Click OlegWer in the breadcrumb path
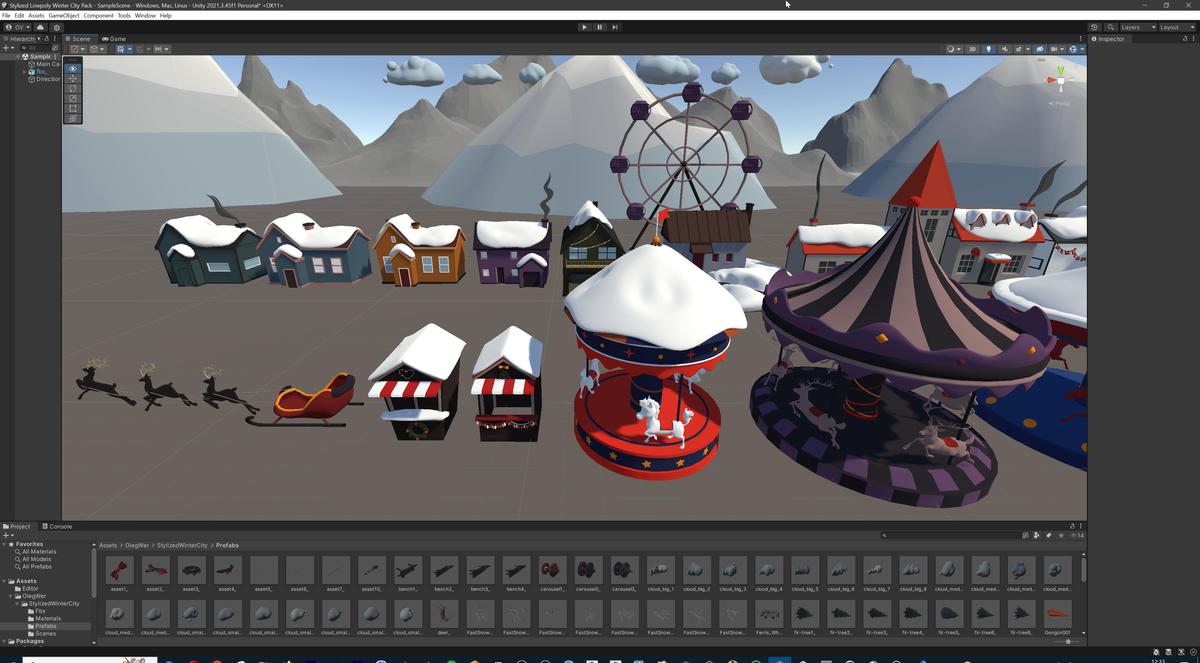This screenshot has height=663, width=1200. coord(135,545)
